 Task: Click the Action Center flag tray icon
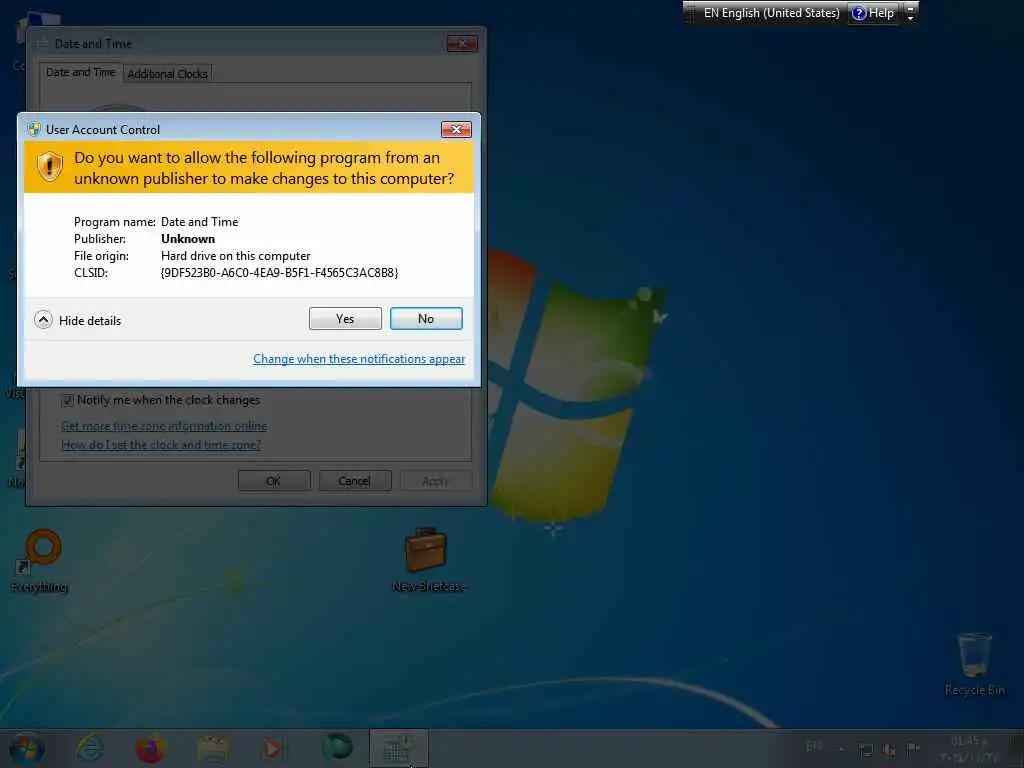[913, 748]
